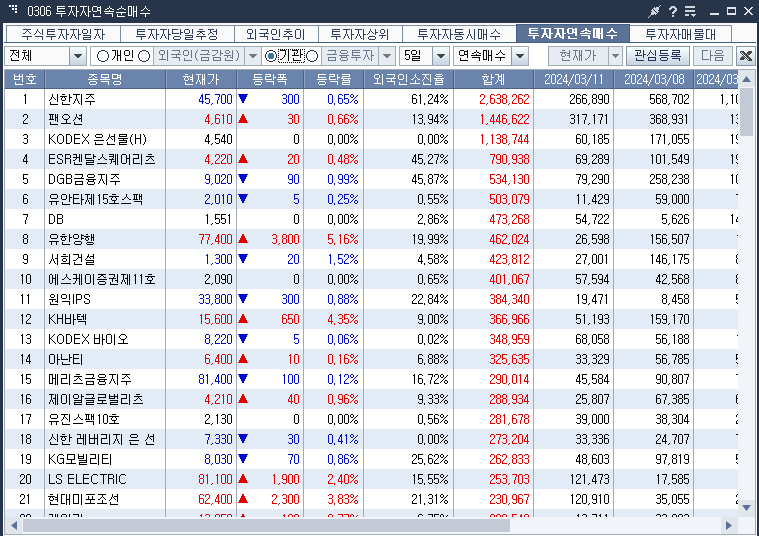Select the 개인 radio button
Screen dimensions: 759x536
pyautogui.click(x=103, y=56)
